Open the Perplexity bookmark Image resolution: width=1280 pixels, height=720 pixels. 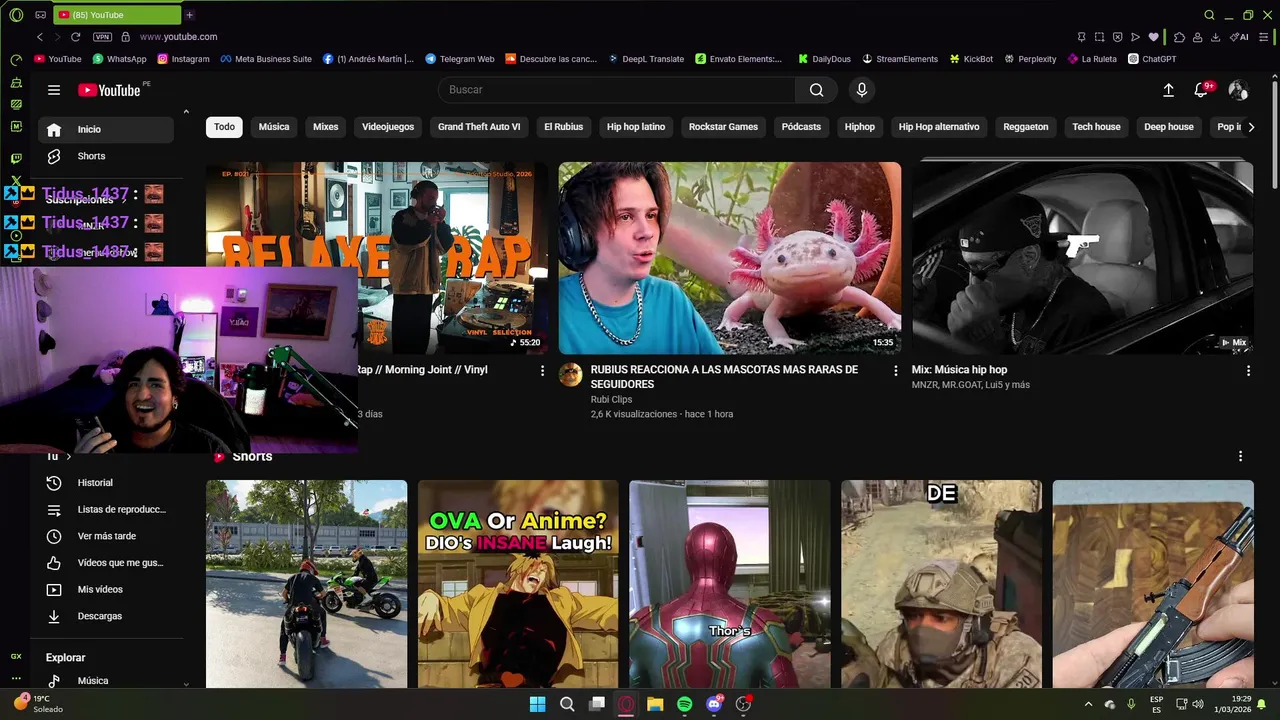1029,59
